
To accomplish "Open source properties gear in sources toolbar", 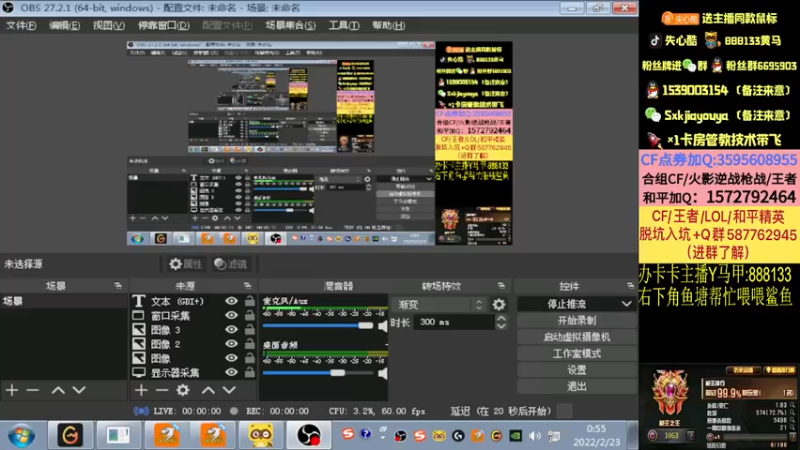I will pyautogui.click(x=183, y=390).
